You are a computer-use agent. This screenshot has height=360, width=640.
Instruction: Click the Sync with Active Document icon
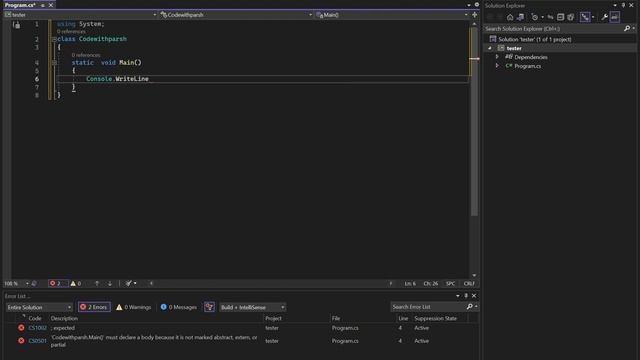(550, 17)
